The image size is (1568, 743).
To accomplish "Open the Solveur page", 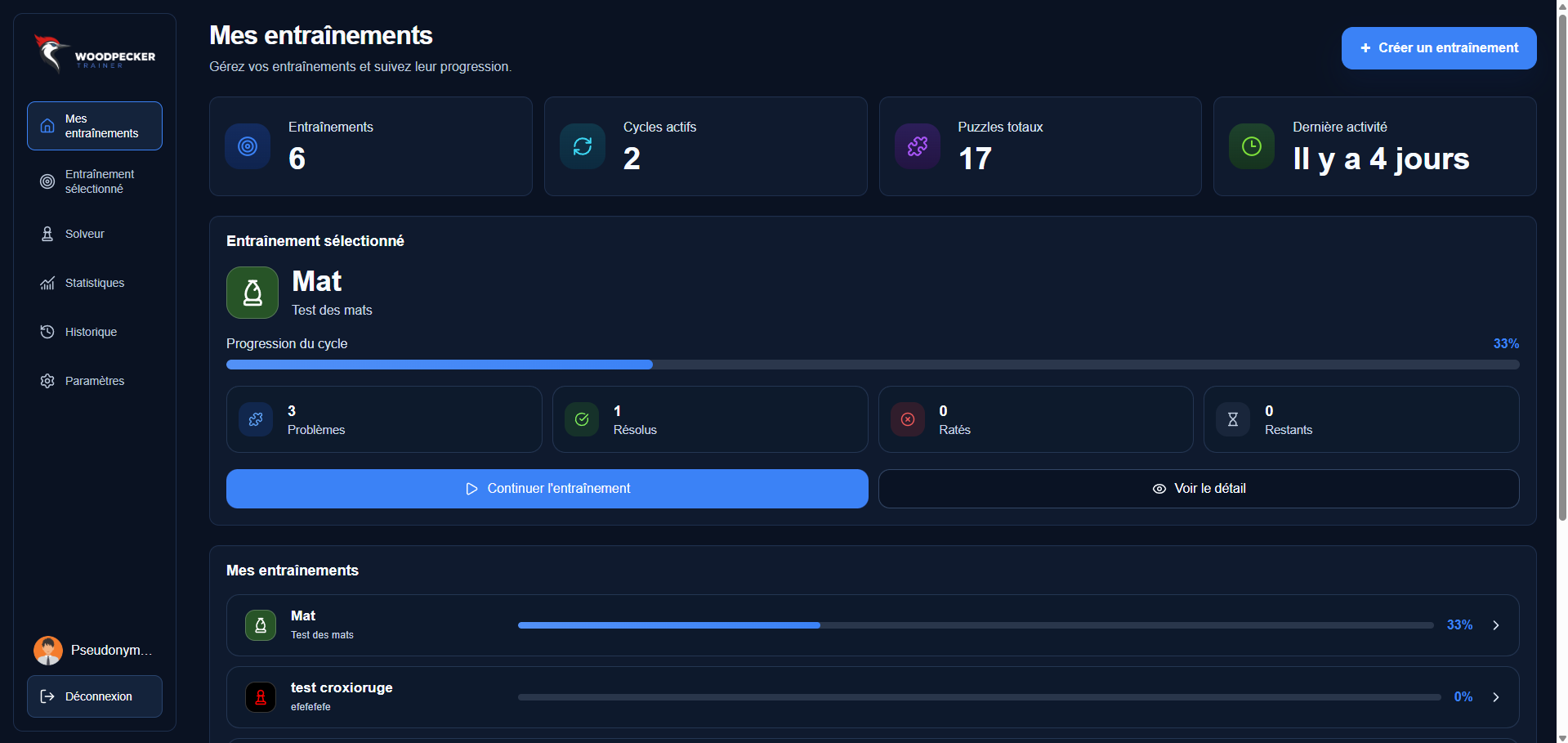I will click(95, 234).
